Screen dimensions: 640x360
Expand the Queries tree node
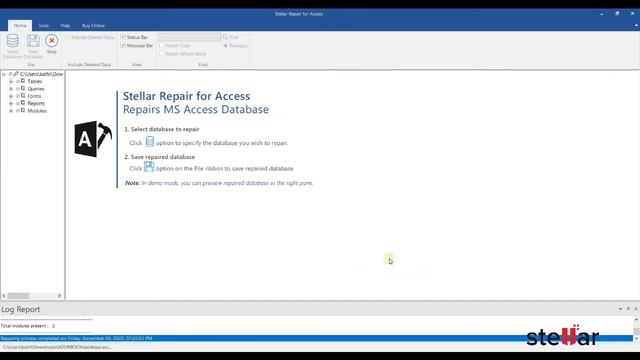point(11,89)
